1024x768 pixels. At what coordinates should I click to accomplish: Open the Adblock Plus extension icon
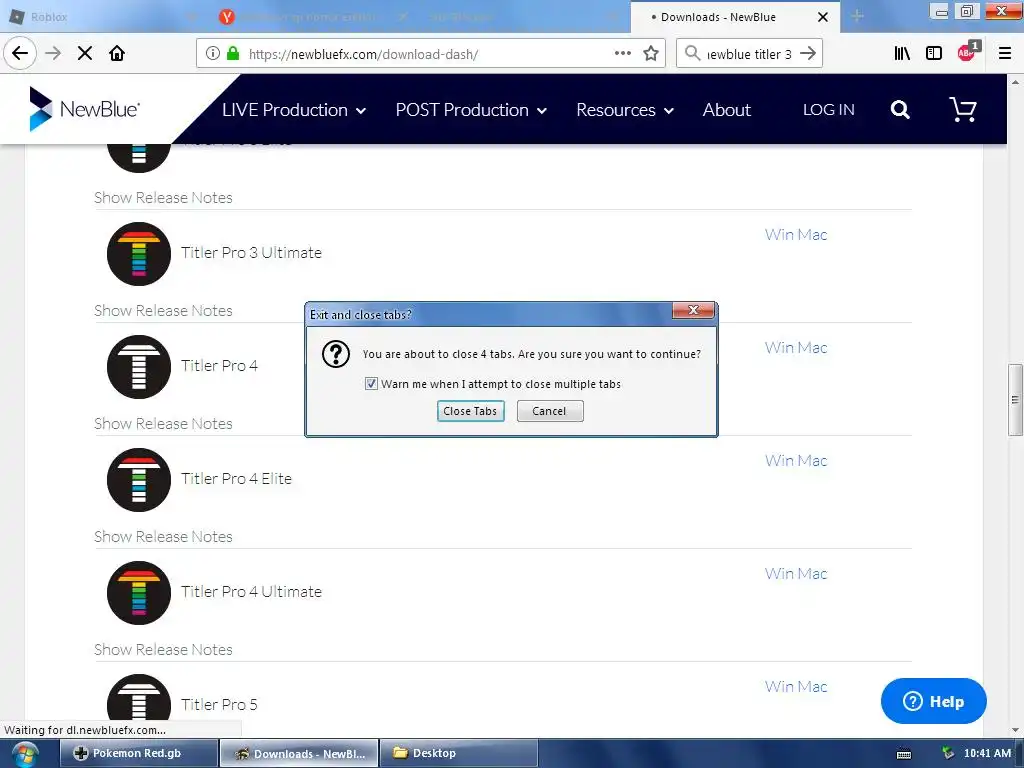[x=967, y=52]
